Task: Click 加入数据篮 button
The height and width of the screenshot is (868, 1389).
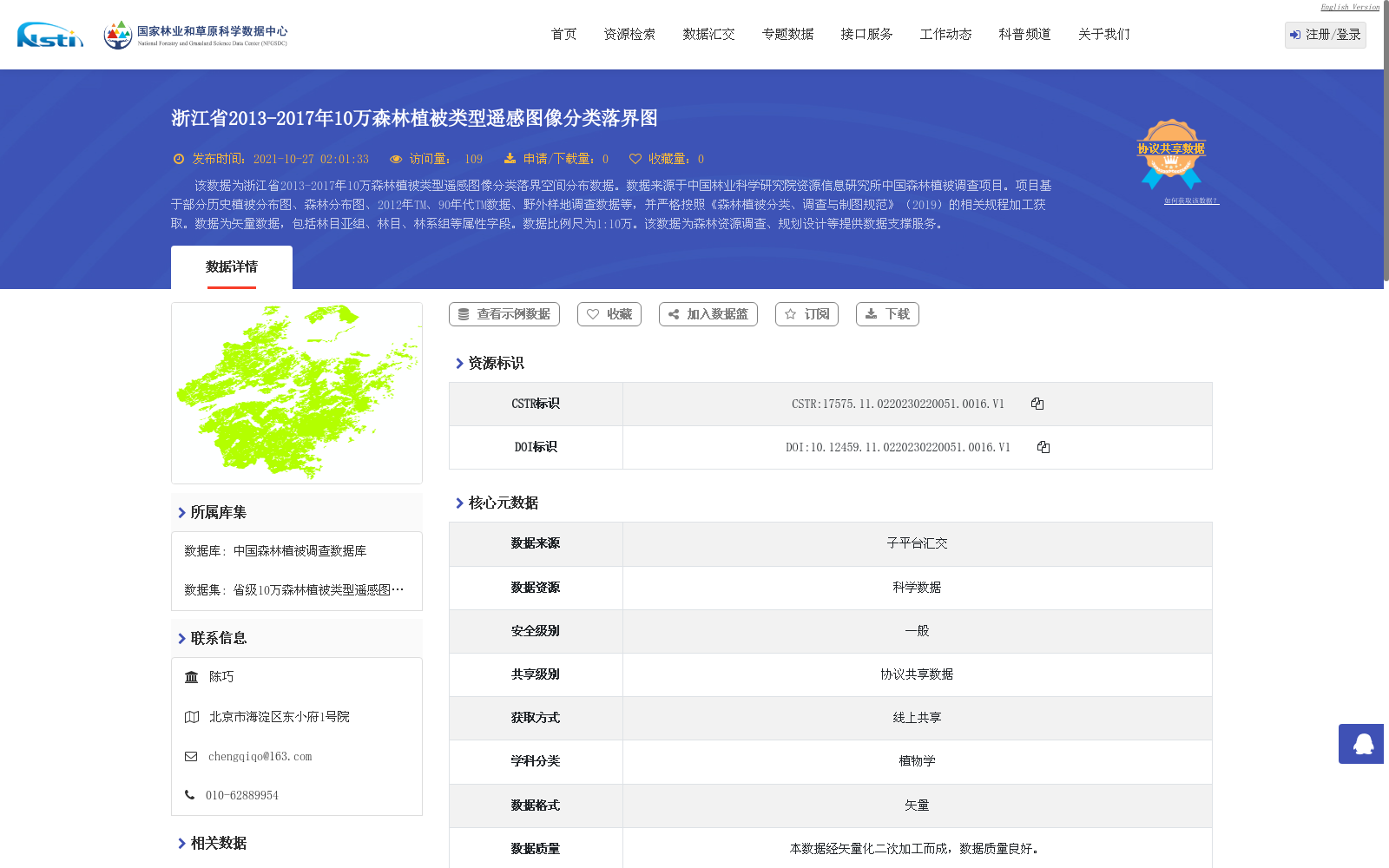Action: coord(708,314)
